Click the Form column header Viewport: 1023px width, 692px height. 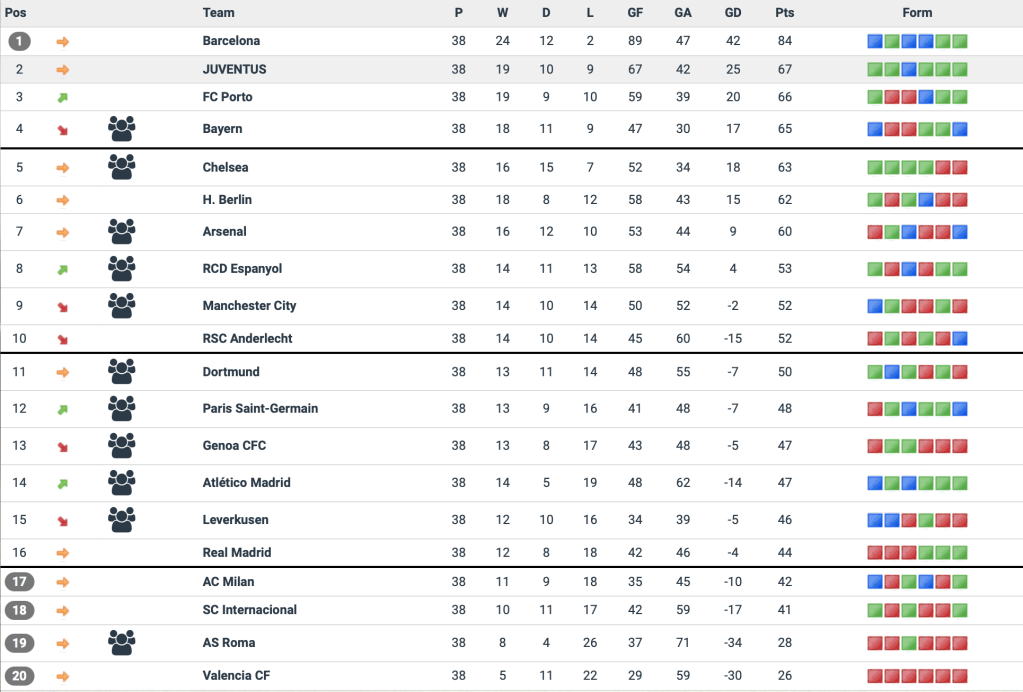pyautogui.click(x=916, y=13)
